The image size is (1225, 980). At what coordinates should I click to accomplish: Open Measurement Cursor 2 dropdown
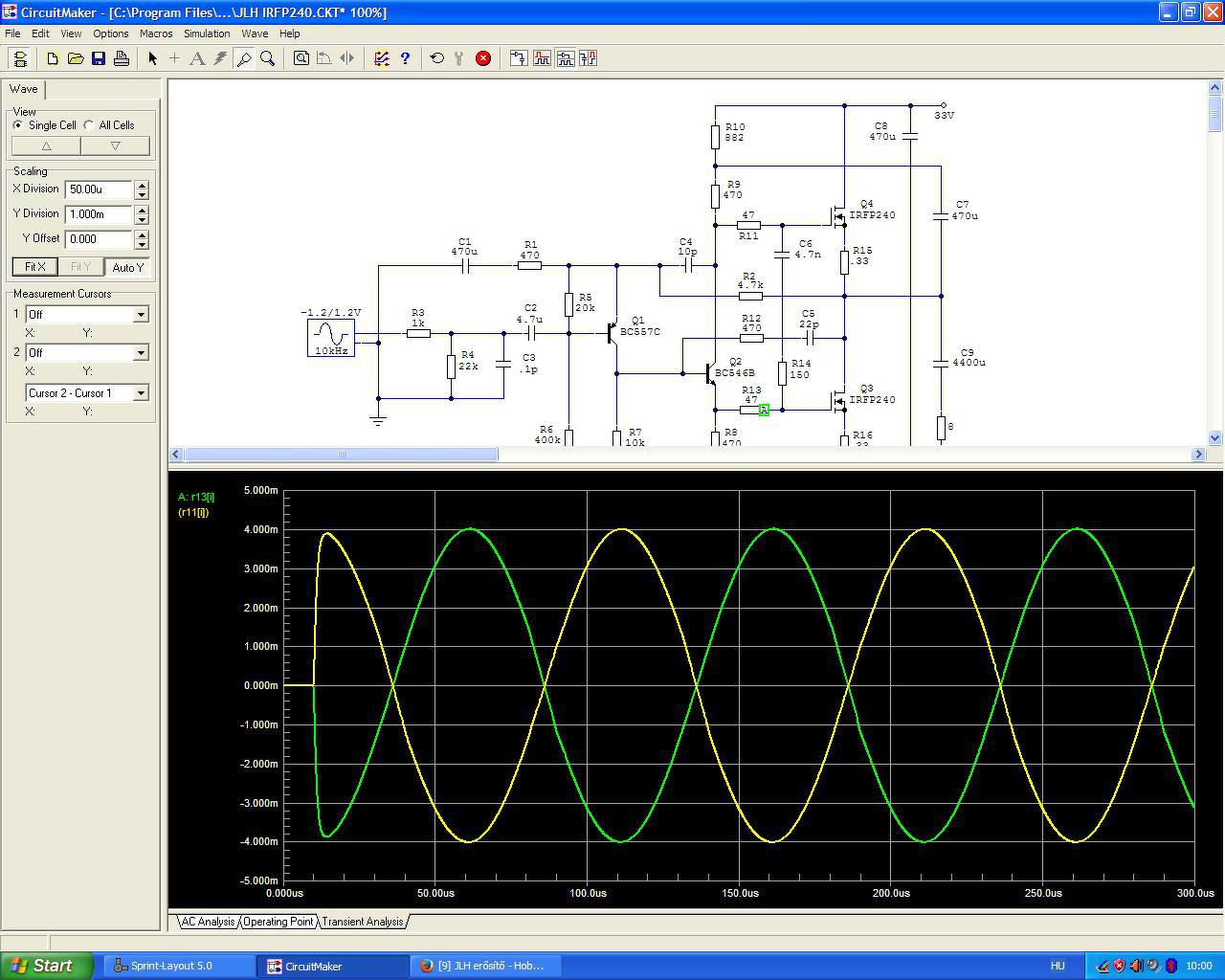click(x=141, y=353)
